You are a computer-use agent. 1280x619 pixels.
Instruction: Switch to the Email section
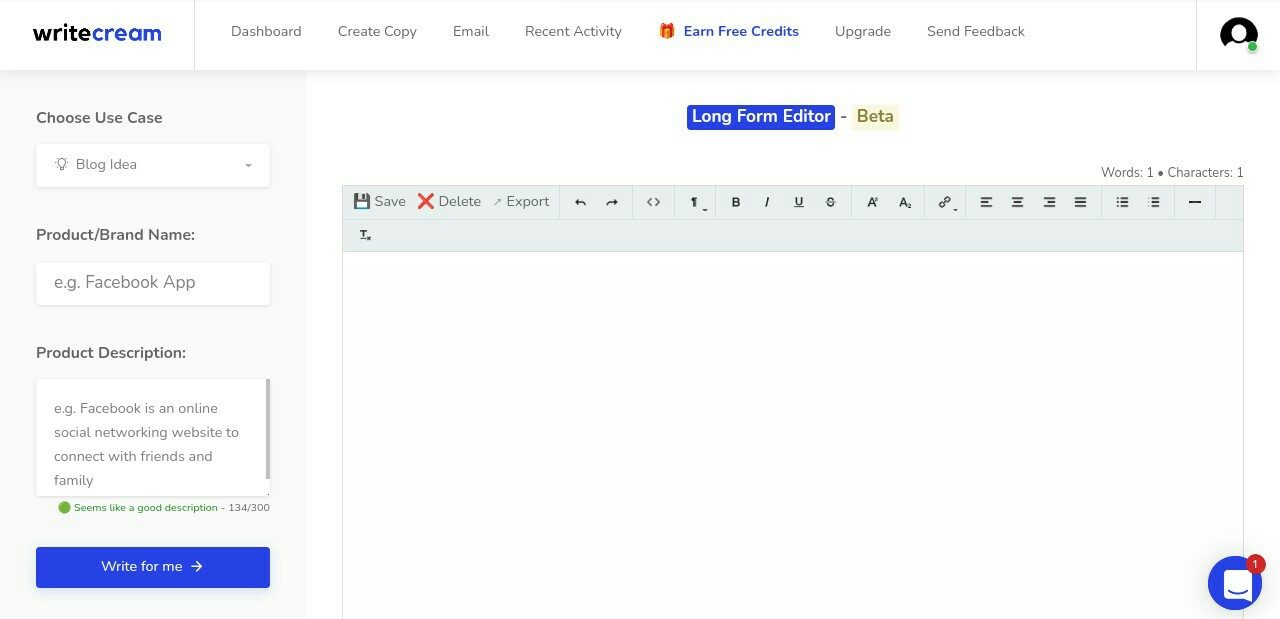click(470, 31)
